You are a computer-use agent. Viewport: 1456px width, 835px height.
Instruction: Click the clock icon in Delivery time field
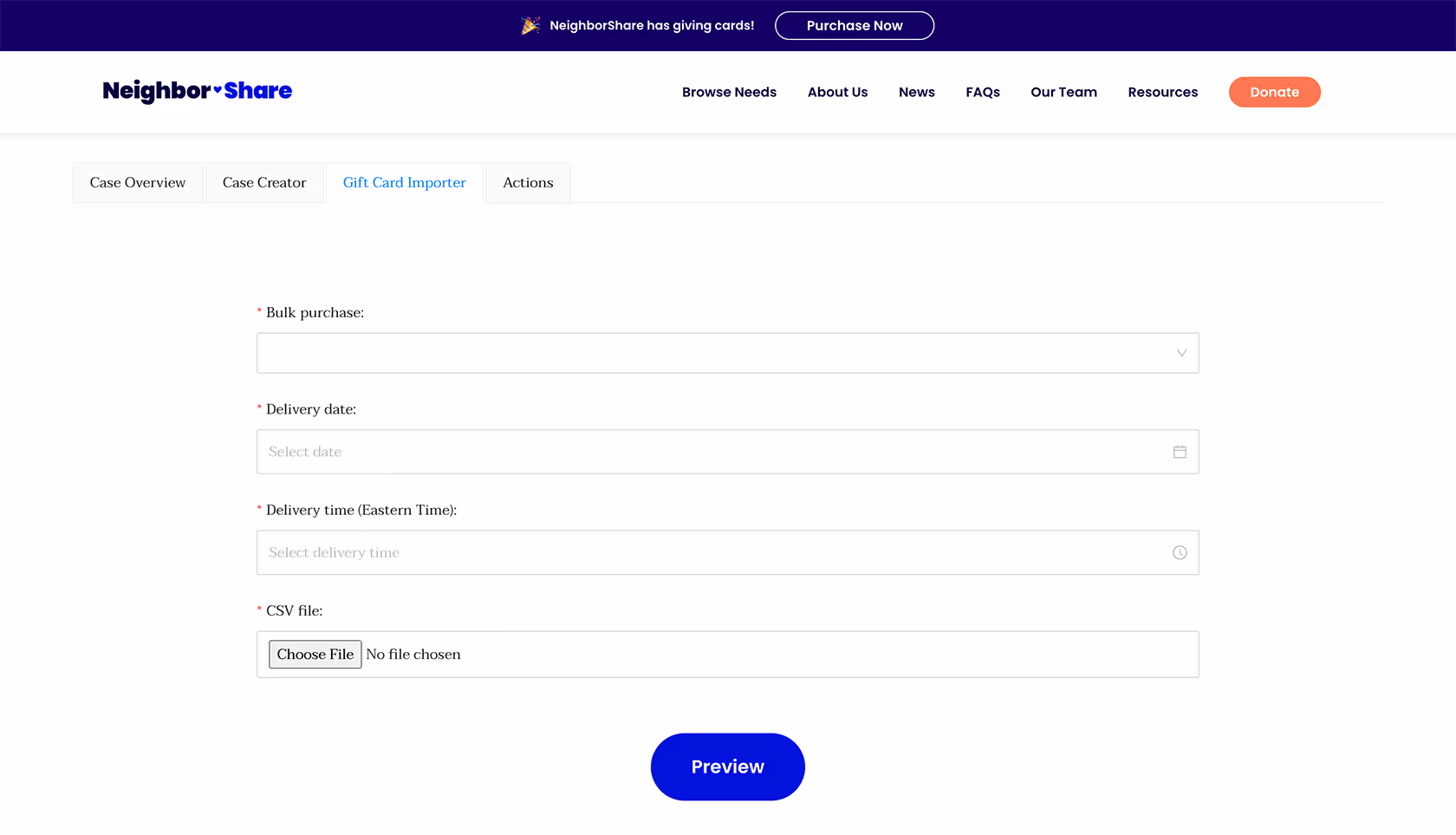tap(1180, 552)
